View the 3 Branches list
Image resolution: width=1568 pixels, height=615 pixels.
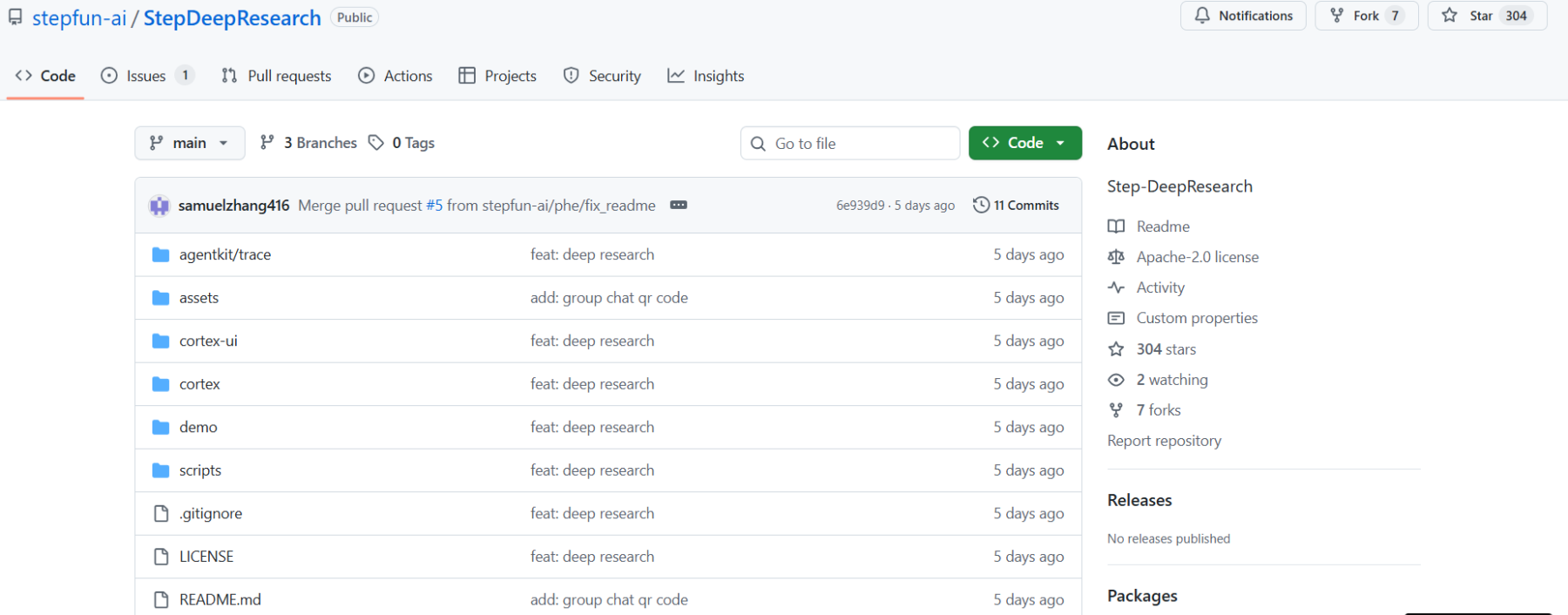pyautogui.click(x=309, y=143)
